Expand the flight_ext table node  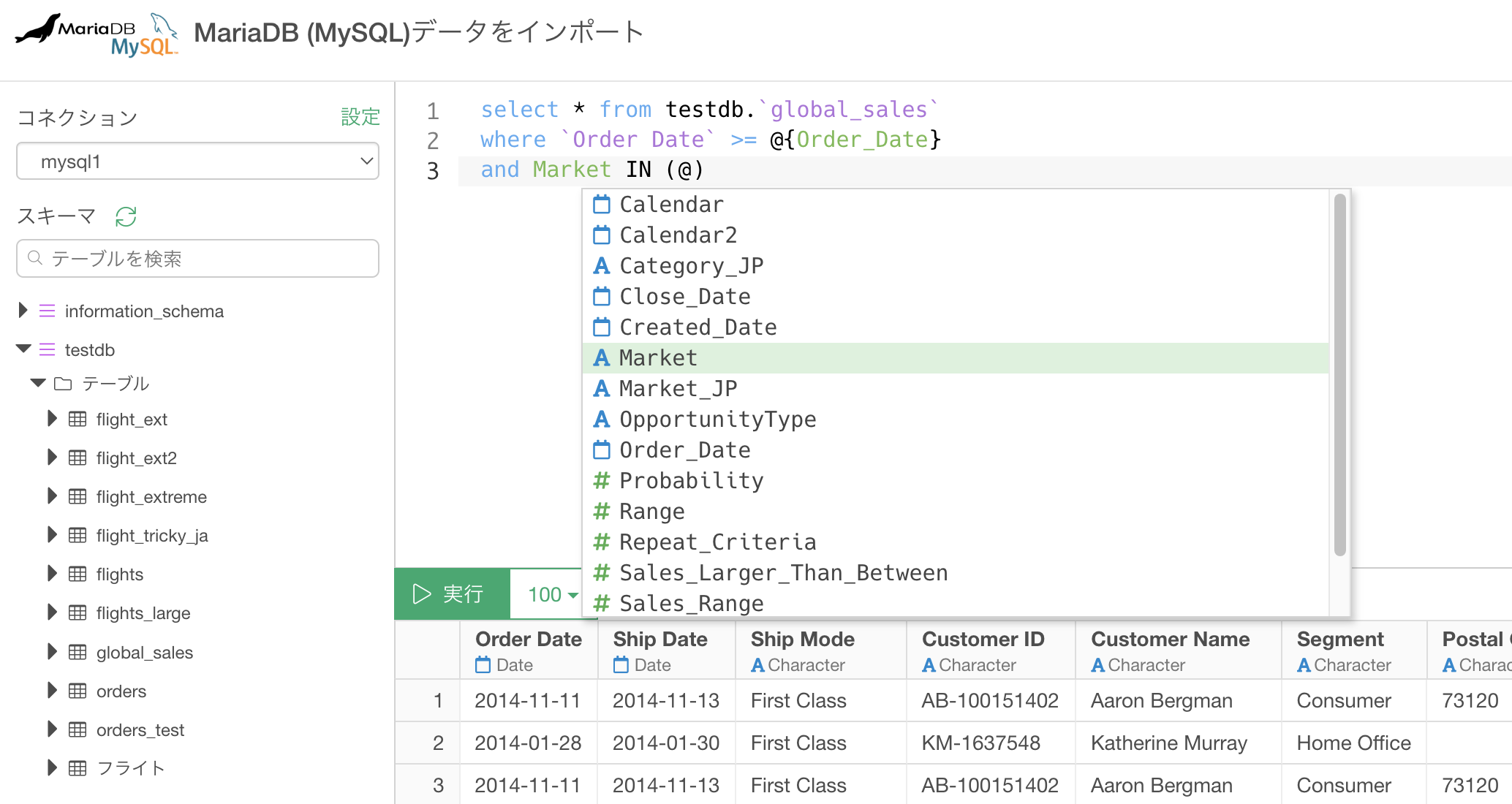click(x=52, y=419)
